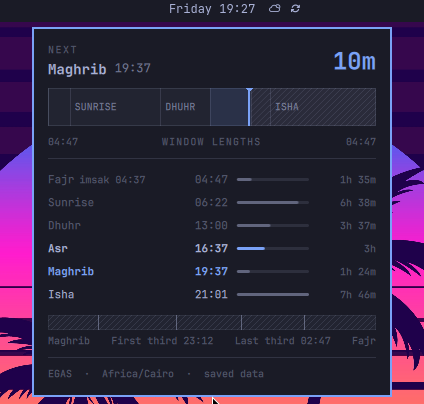The height and width of the screenshot is (404, 424).
Task: Click the Fajr label under night bar
Action: pos(364,341)
